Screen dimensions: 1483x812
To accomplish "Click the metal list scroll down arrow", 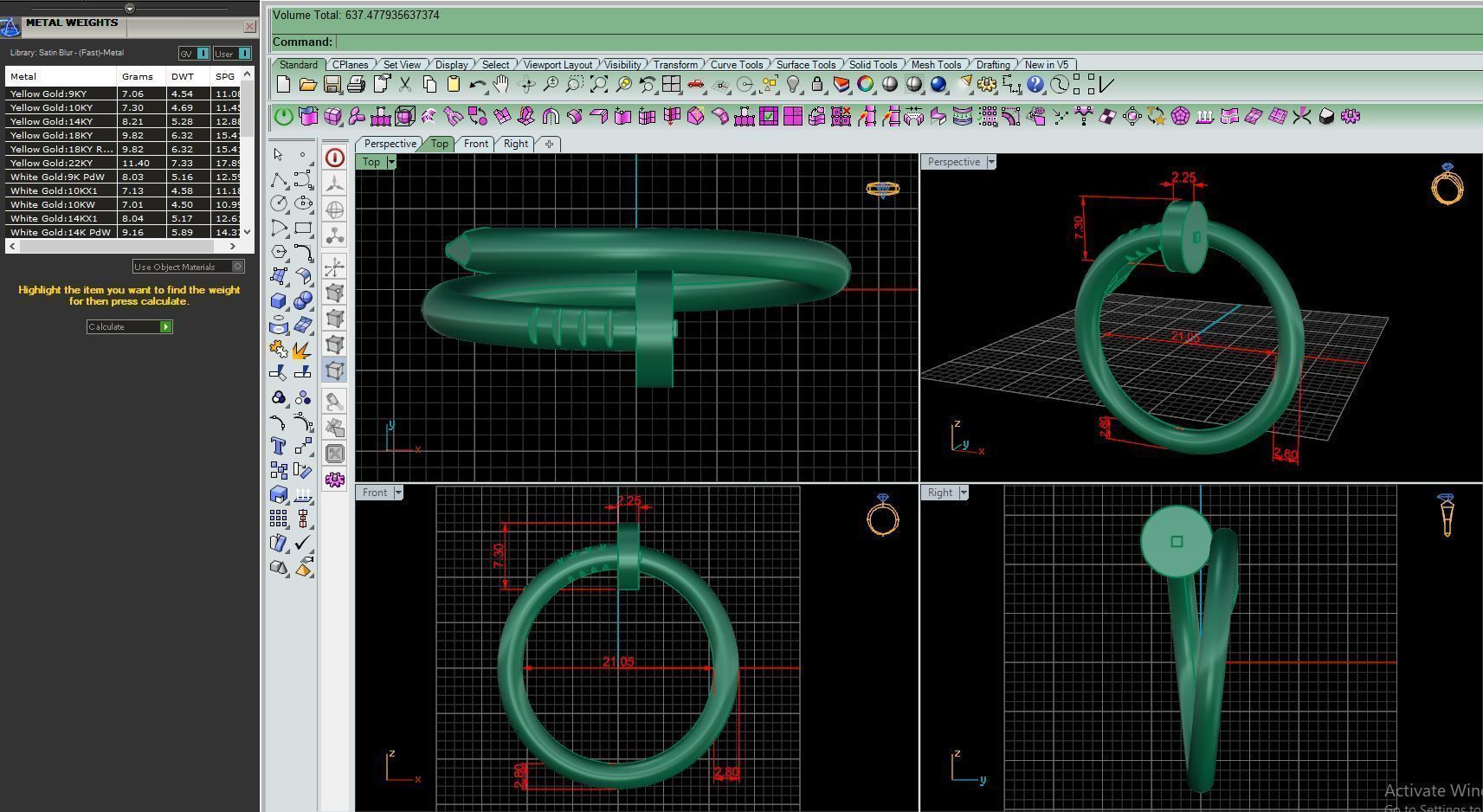I will click(248, 232).
